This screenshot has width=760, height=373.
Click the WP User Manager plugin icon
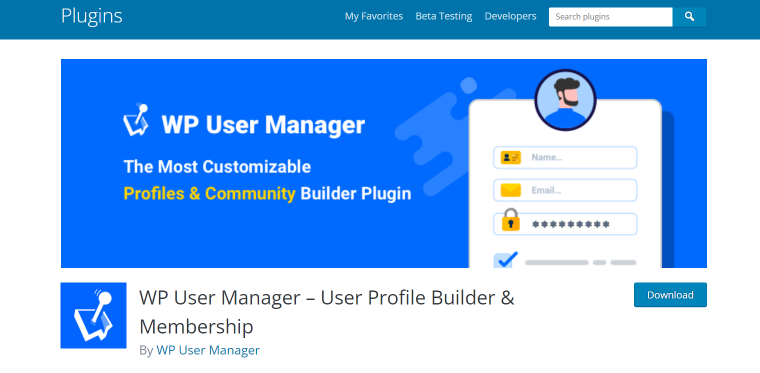tap(94, 315)
